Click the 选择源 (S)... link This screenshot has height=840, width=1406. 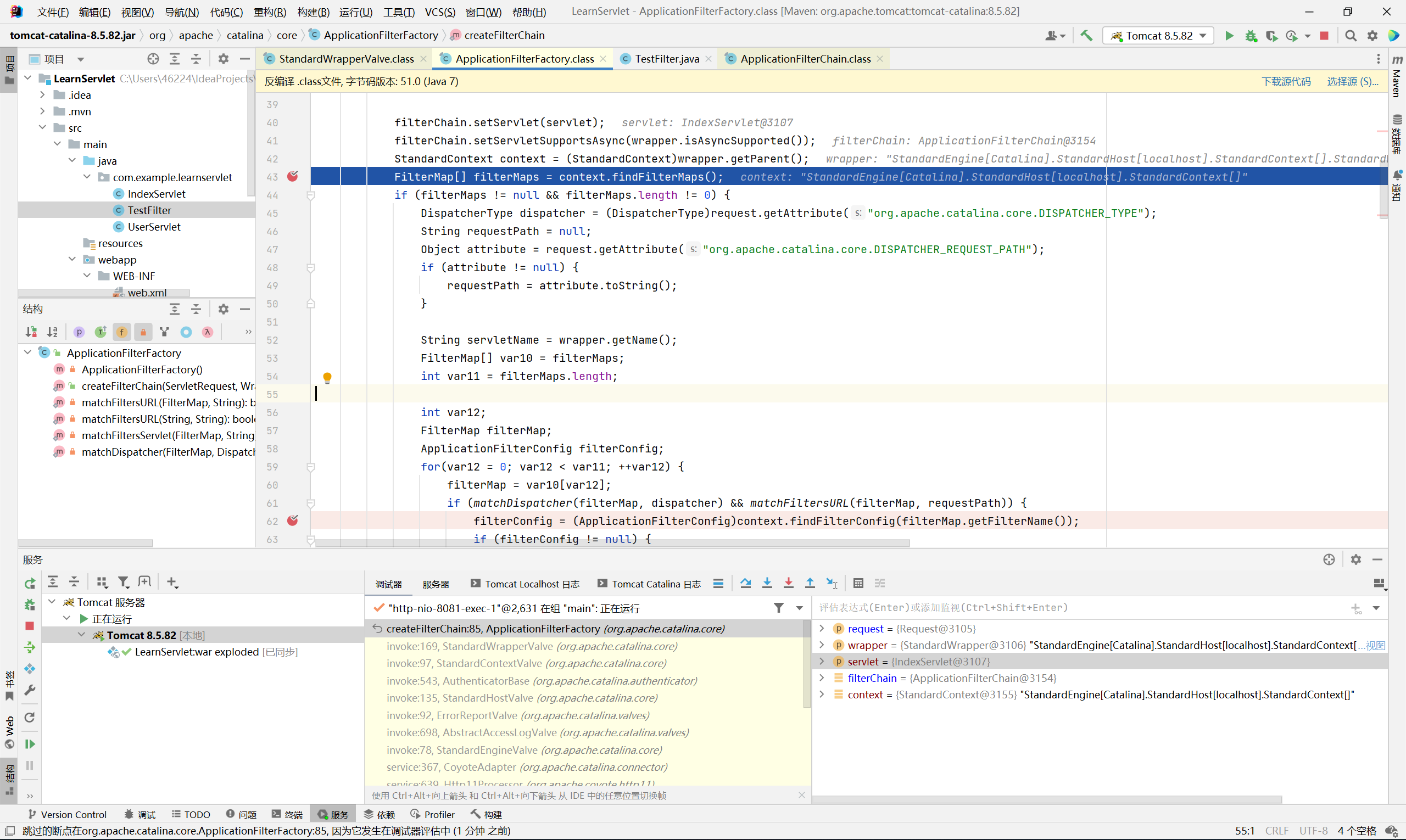(1352, 81)
